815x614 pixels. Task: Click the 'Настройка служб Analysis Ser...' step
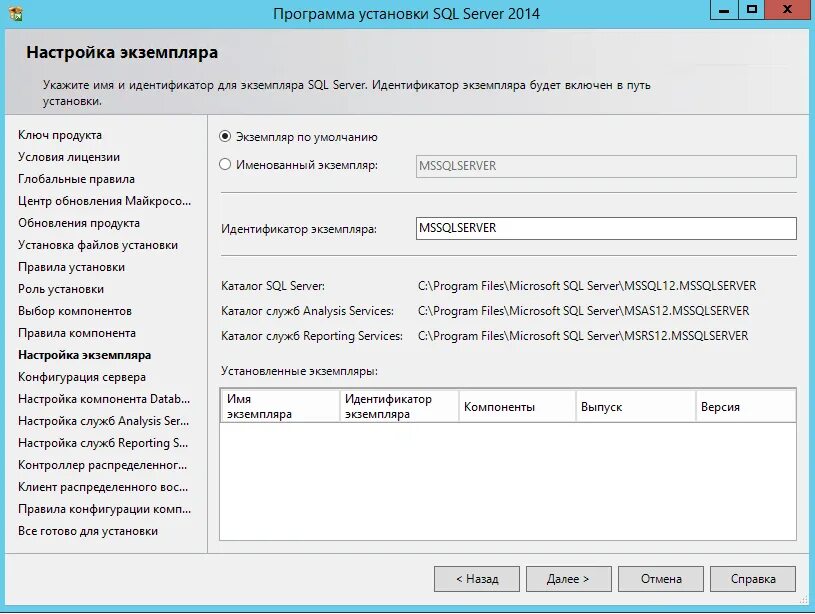(x=103, y=421)
